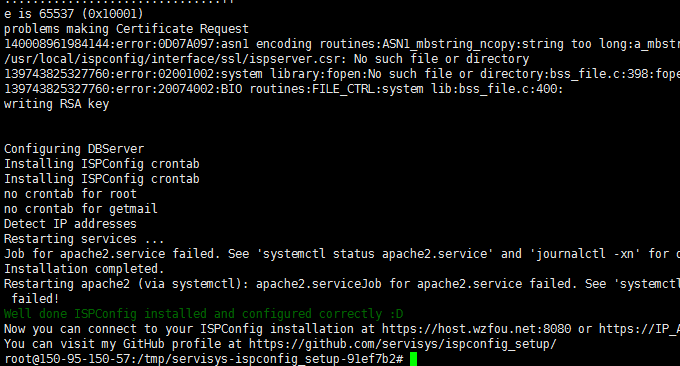Click the 'Installation completed.' line

tap(84, 269)
